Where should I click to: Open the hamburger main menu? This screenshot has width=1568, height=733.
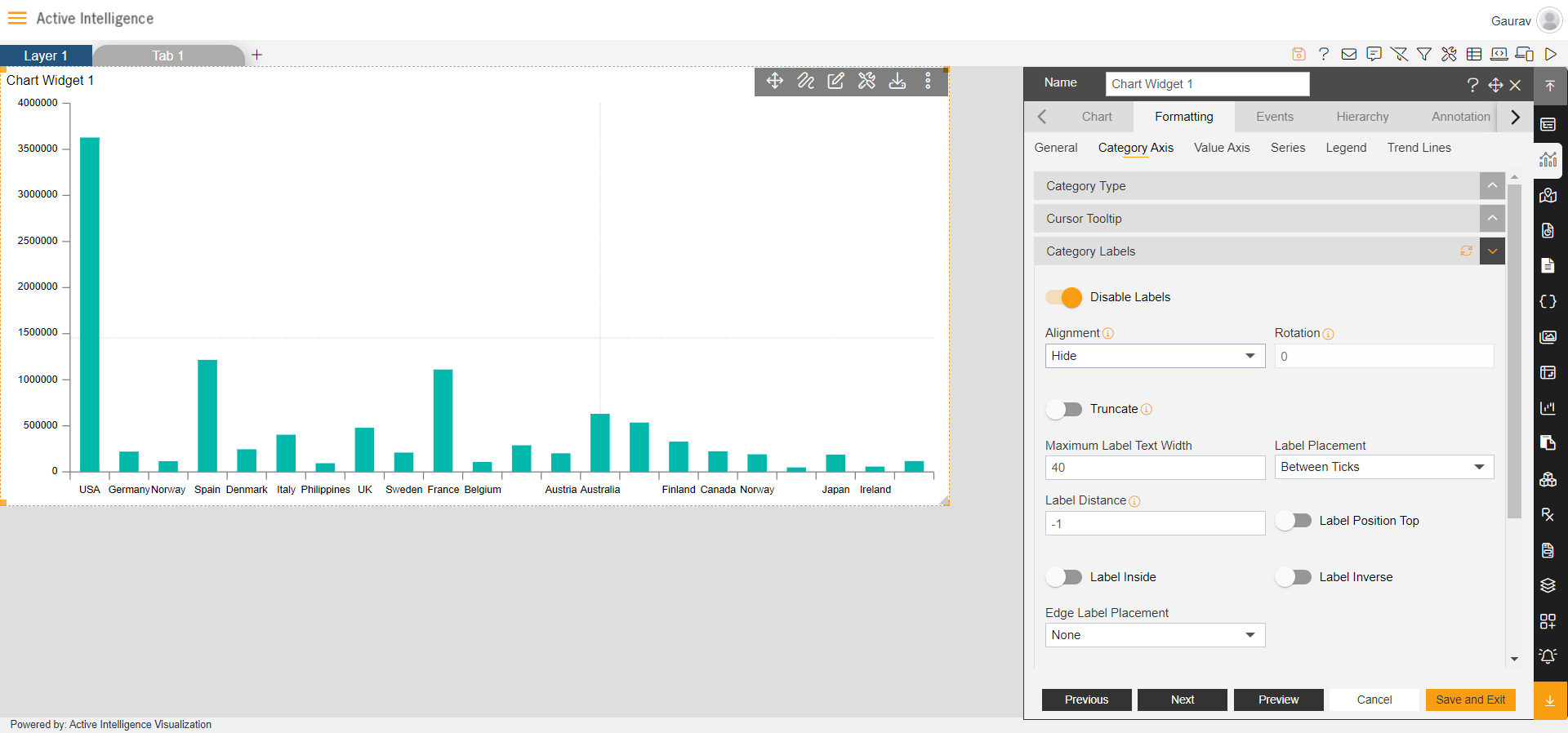click(x=17, y=18)
